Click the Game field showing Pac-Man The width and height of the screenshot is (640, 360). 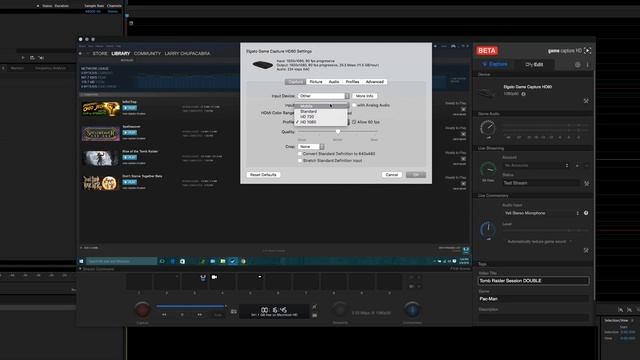click(x=533, y=299)
